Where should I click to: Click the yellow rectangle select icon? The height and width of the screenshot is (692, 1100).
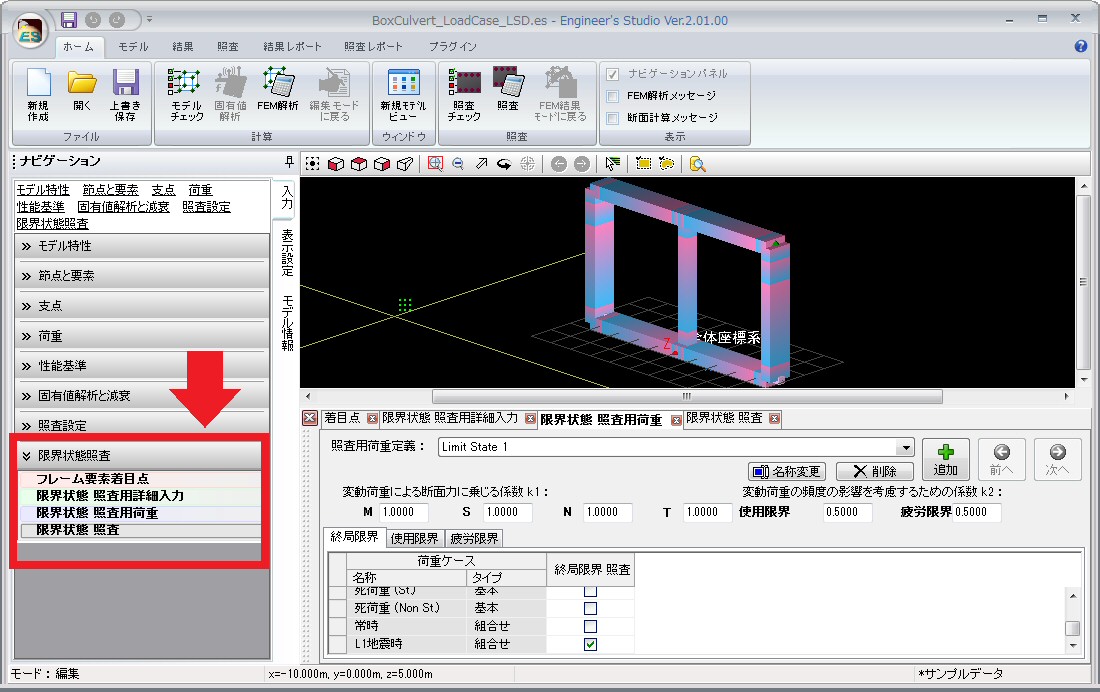pos(643,164)
